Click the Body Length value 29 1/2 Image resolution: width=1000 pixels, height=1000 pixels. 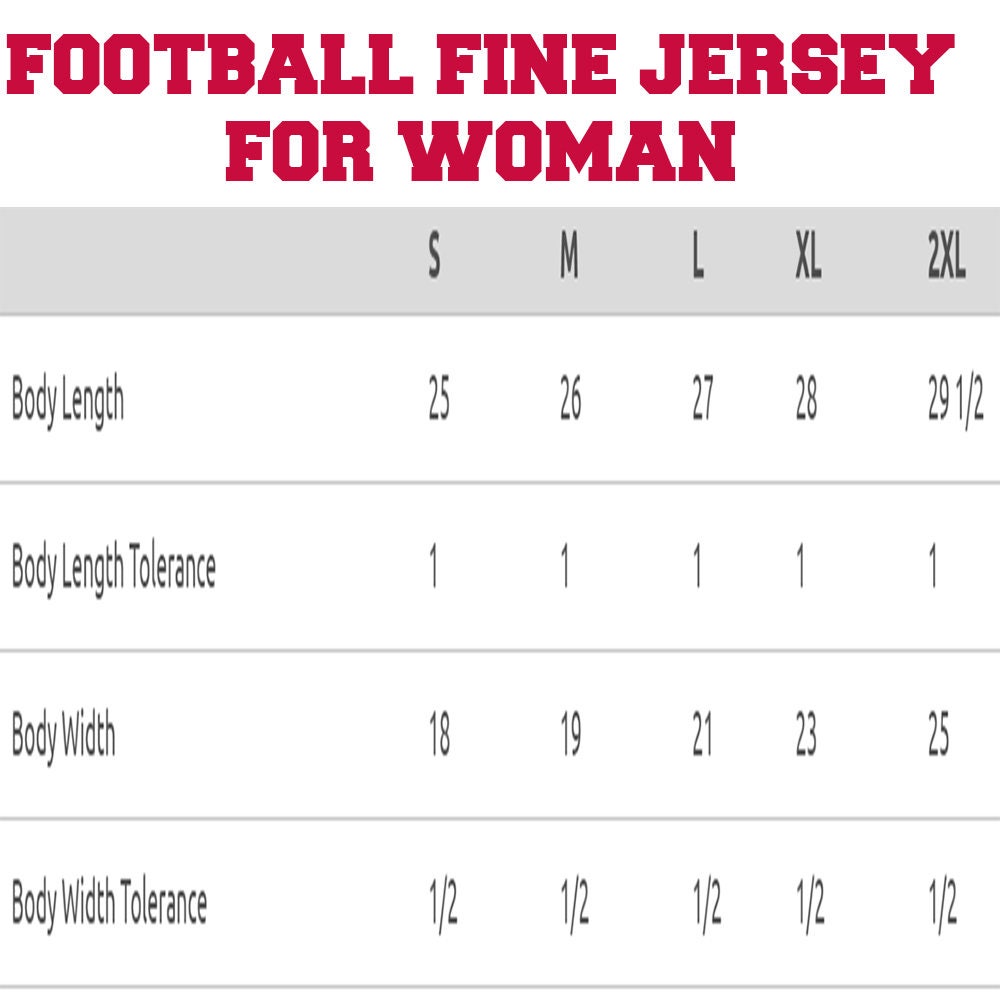[956, 399]
